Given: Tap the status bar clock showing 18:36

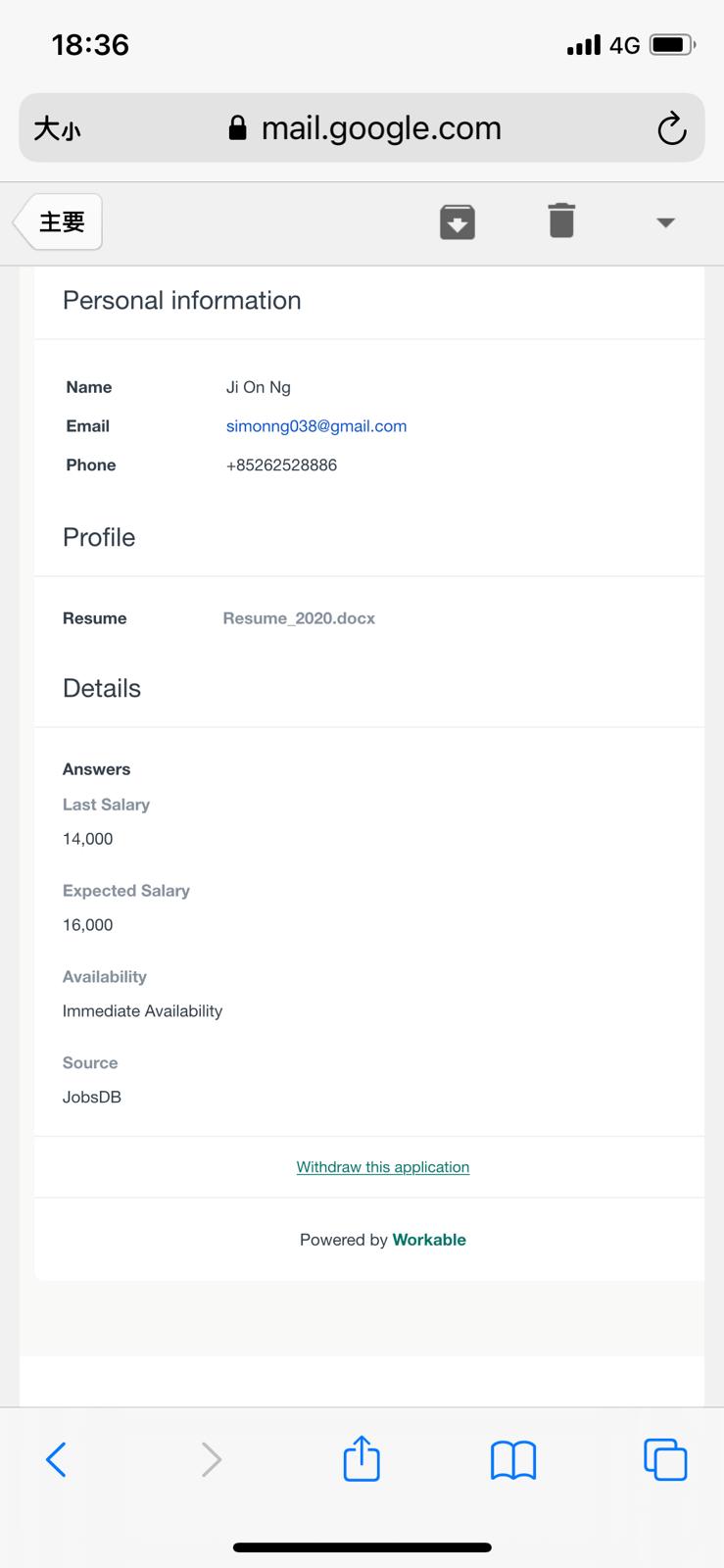Looking at the screenshot, I should click(90, 45).
